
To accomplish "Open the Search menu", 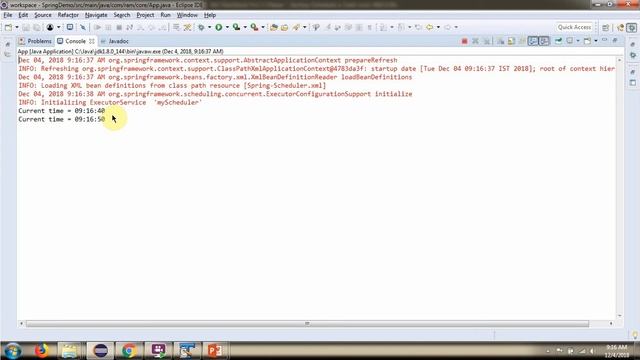I will tap(122, 15).
